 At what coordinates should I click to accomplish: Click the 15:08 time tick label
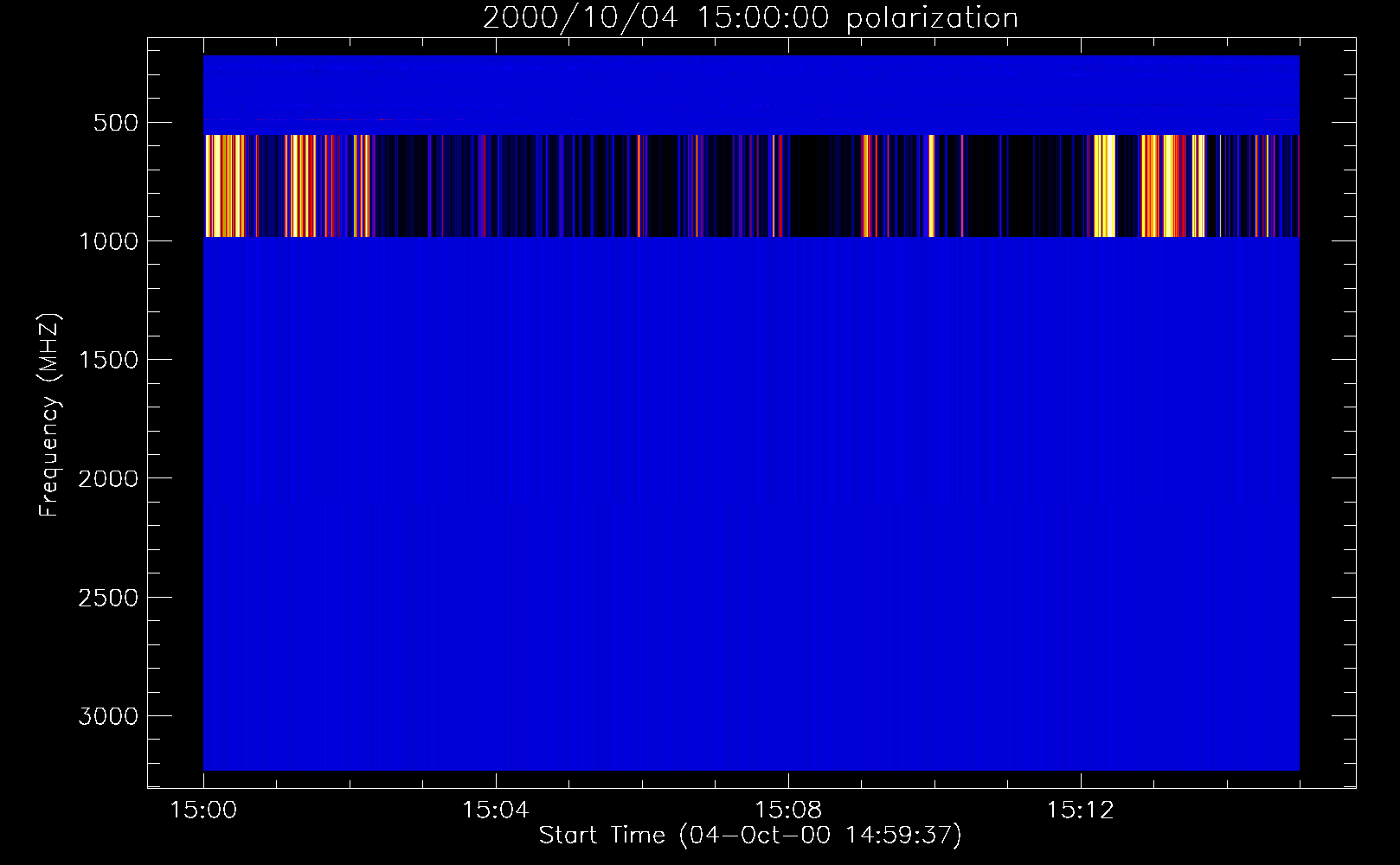coord(788,811)
